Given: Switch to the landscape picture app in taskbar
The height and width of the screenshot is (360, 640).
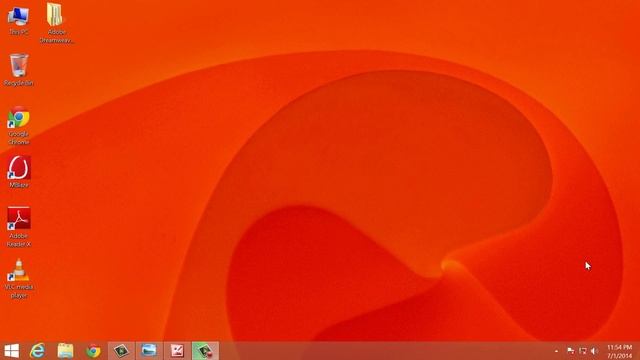Looking at the screenshot, I should pyautogui.click(x=149, y=351).
